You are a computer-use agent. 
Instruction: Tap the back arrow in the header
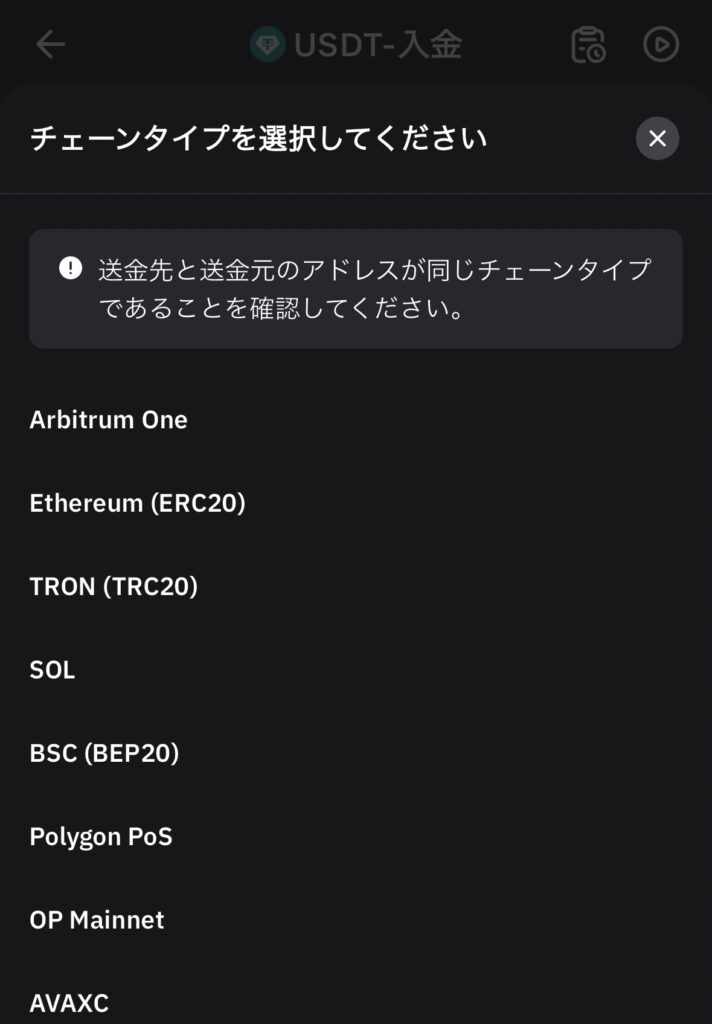coord(50,45)
